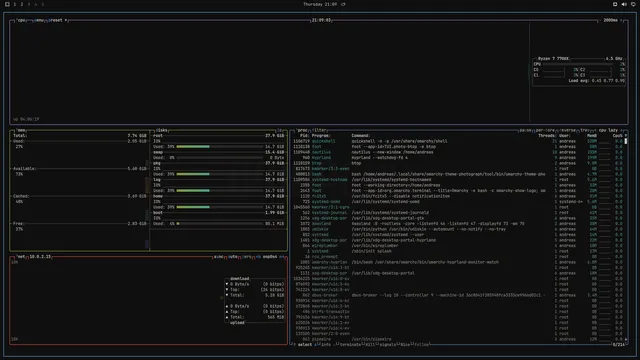Select the udiskie process row

coord(459,229)
